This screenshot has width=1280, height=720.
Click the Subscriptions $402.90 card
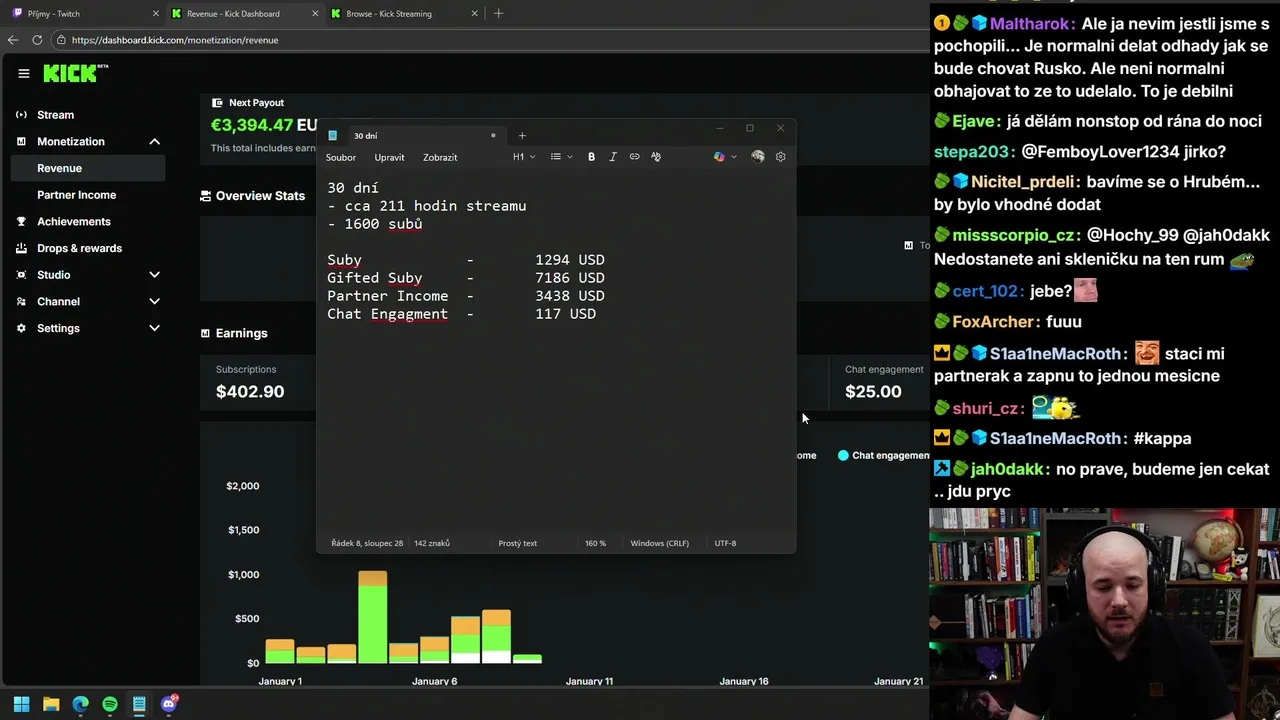pos(257,383)
